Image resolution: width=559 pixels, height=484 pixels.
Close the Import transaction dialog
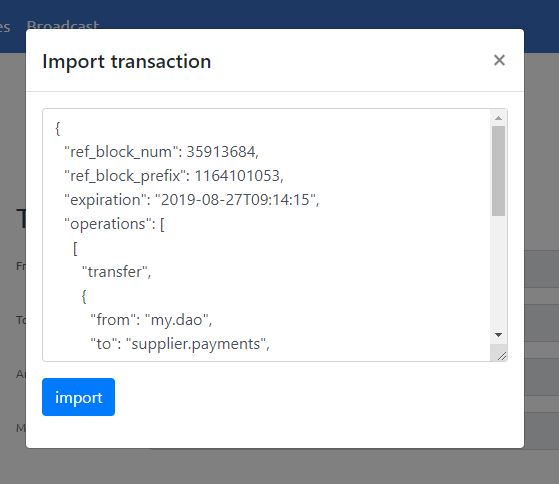499,60
